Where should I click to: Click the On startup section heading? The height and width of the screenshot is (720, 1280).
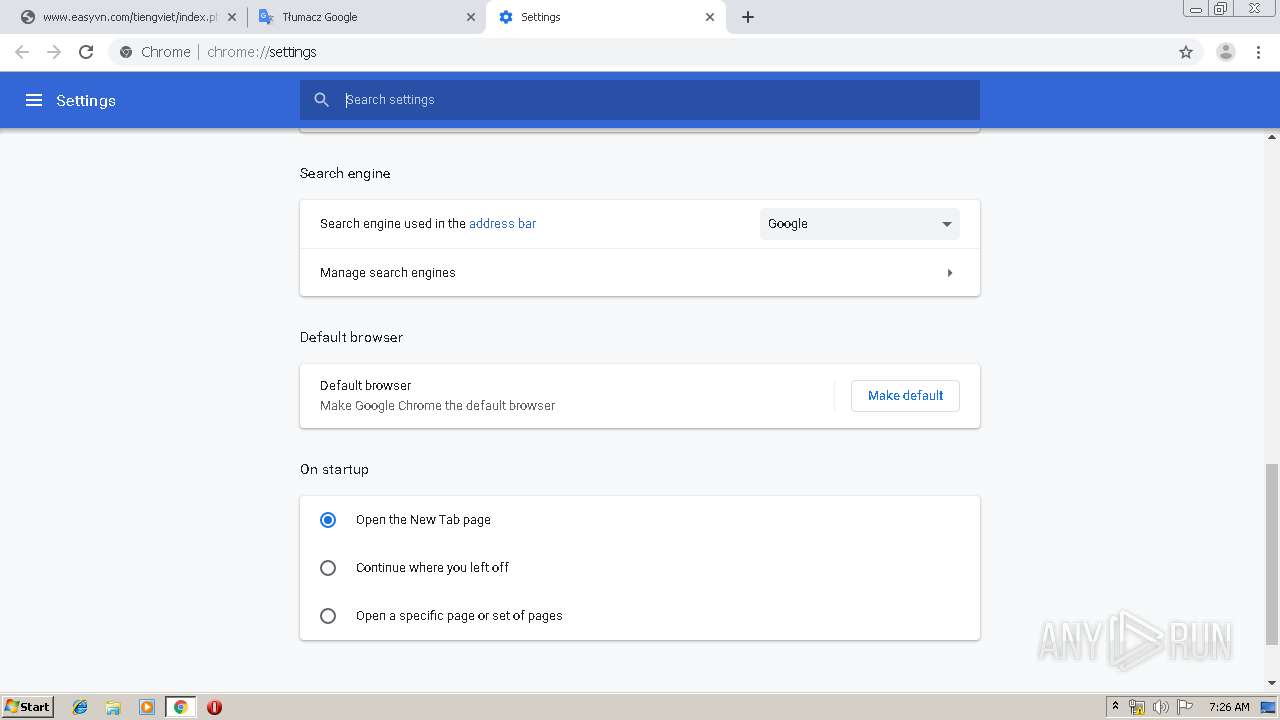tap(334, 469)
